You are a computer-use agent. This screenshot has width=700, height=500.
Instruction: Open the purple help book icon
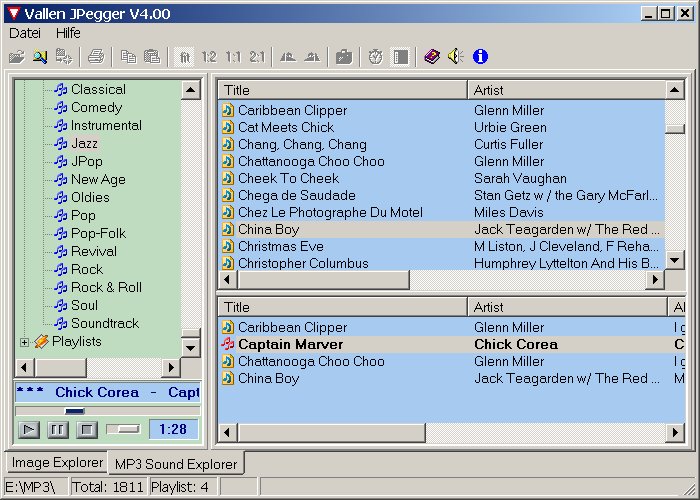point(432,57)
